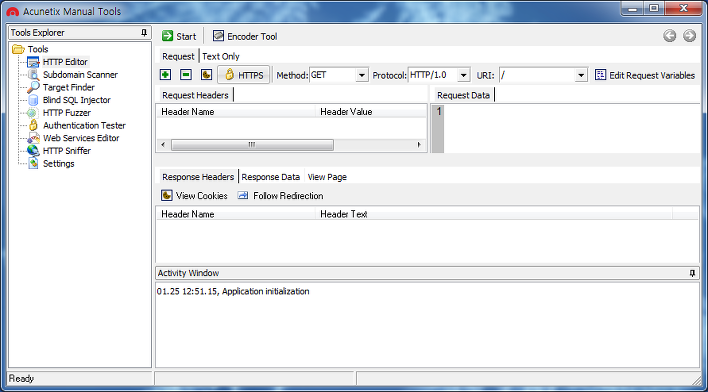
Task: Pin the Activity Window panel
Action: point(692,273)
